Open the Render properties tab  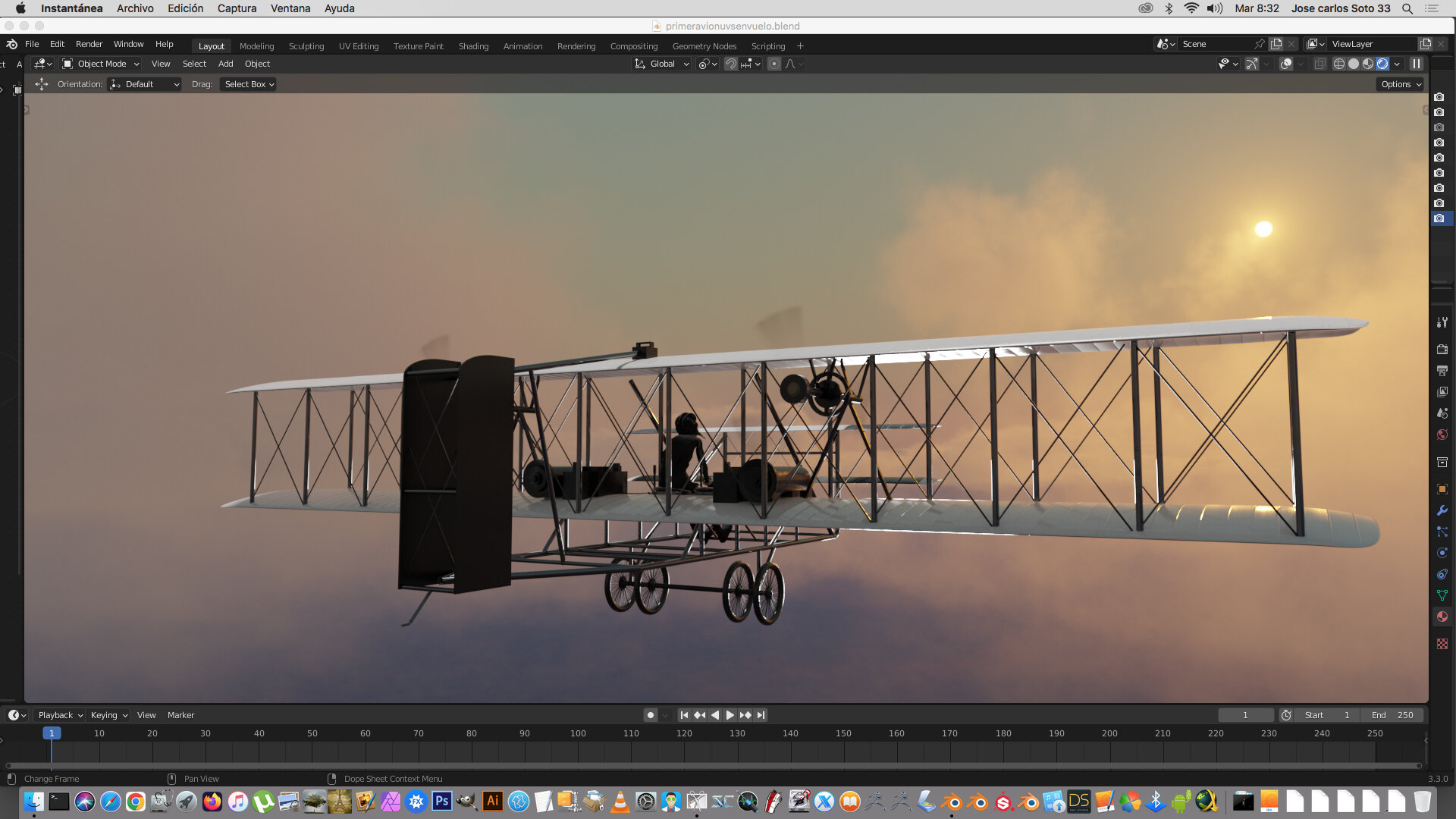coord(1442,349)
